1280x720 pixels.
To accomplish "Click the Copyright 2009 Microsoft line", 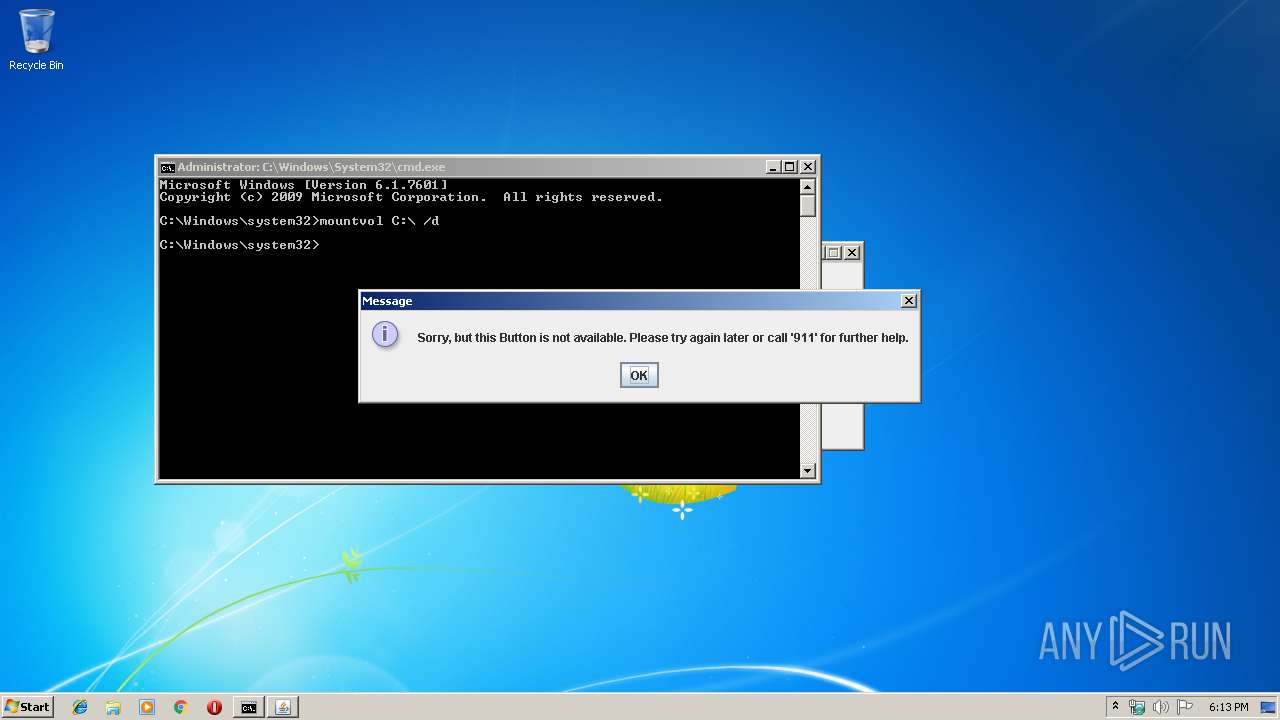I will (411, 197).
